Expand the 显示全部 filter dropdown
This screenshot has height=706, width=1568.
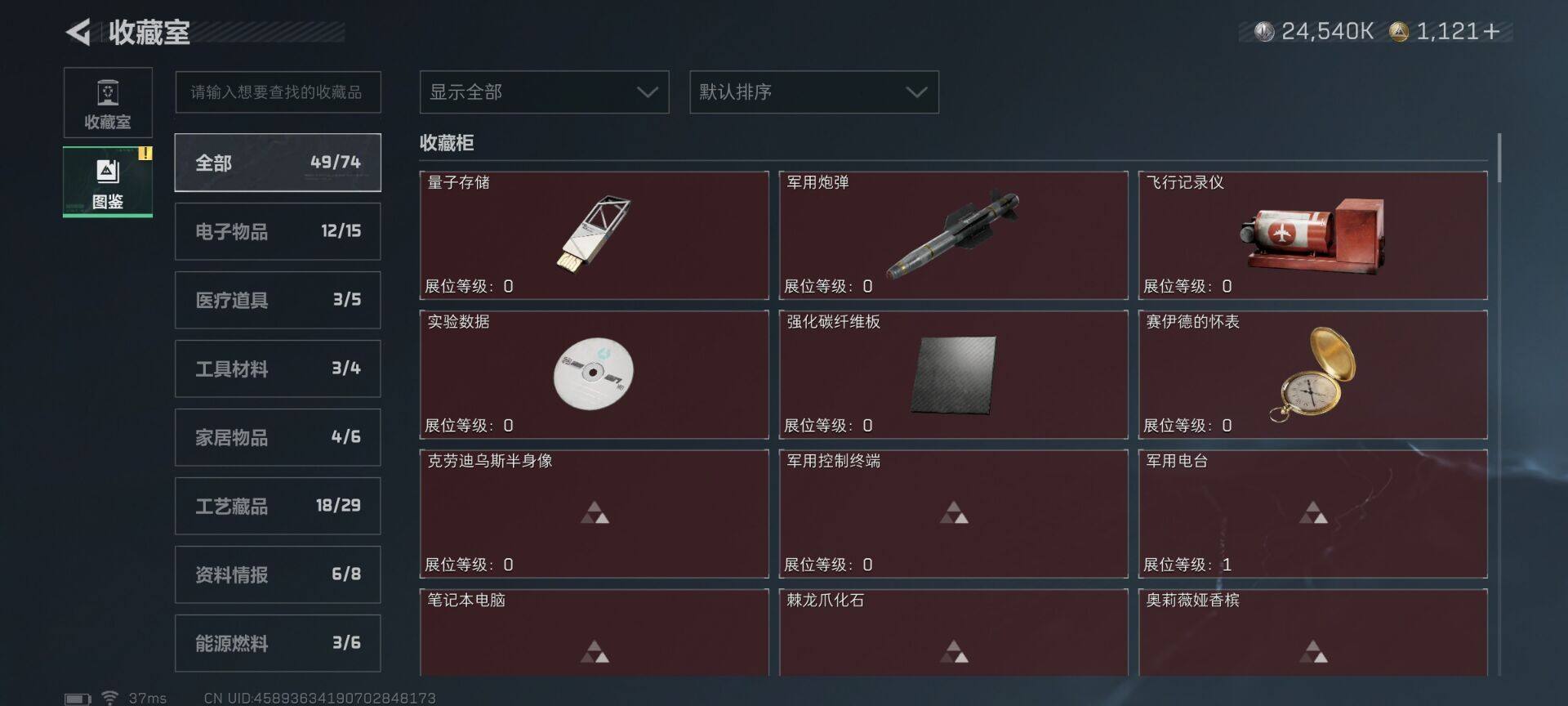[544, 92]
